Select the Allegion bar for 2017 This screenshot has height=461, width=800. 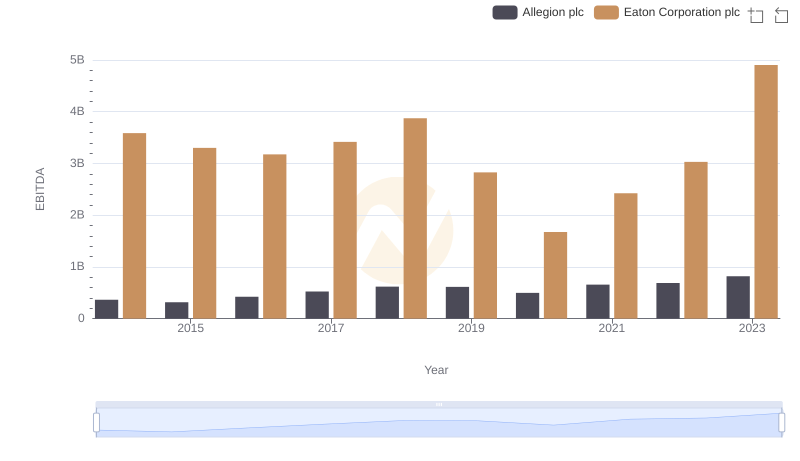(317, 305)
